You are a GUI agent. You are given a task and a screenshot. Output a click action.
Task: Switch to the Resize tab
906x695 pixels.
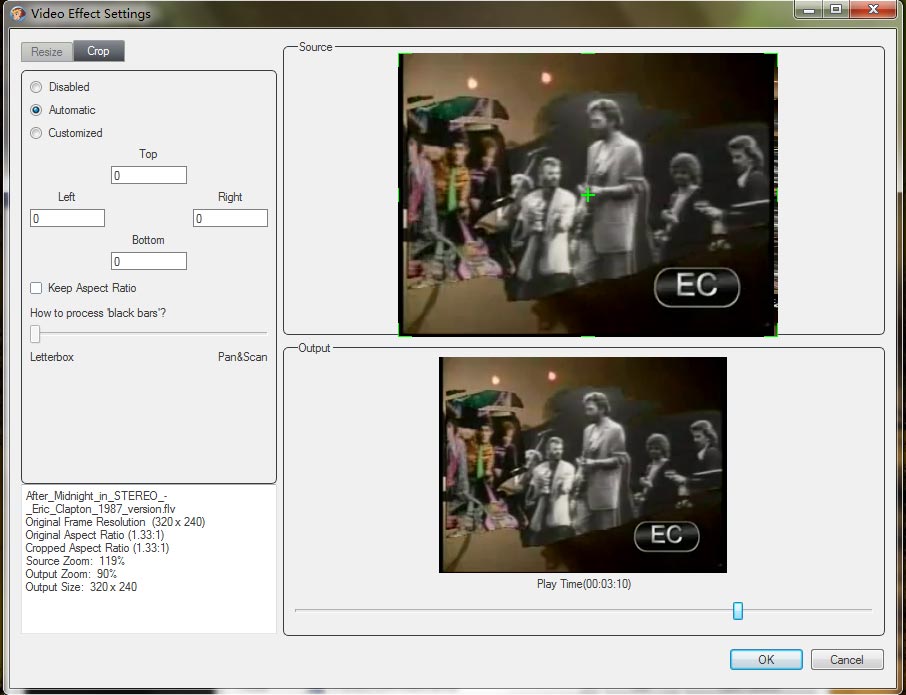tap(47, 51)
